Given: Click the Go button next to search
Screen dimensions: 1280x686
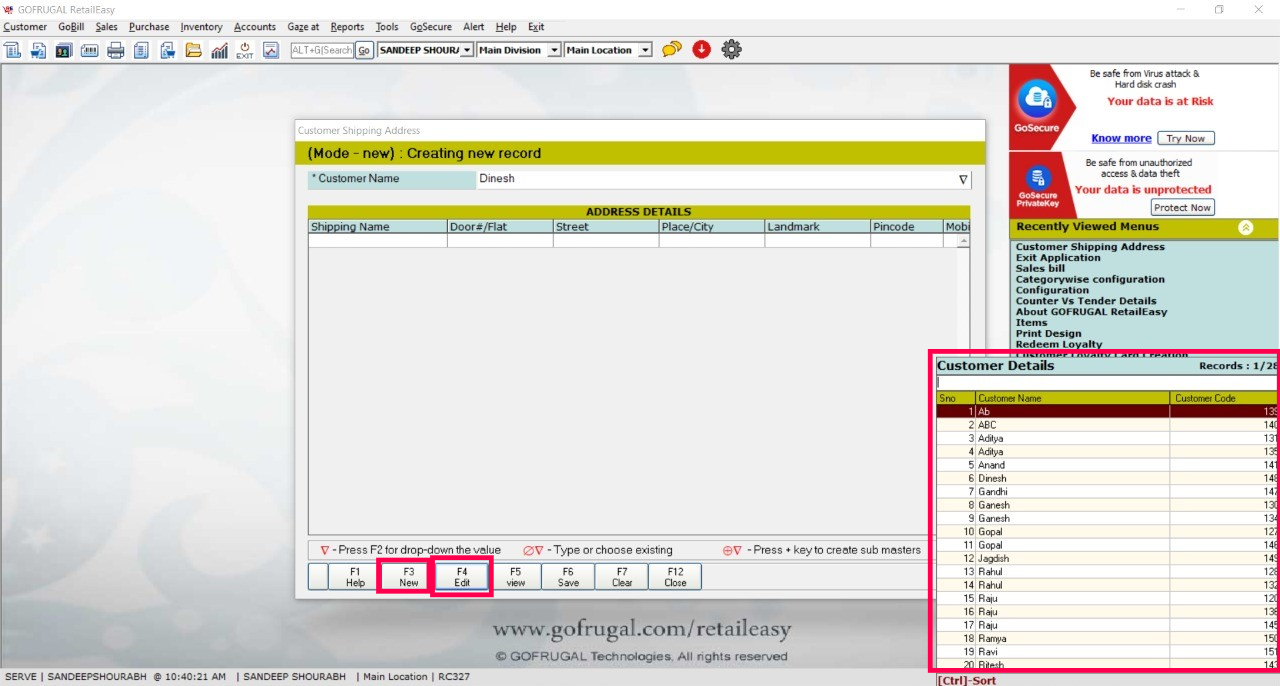Looking at the screenshot, I should (x=364, y=50).
